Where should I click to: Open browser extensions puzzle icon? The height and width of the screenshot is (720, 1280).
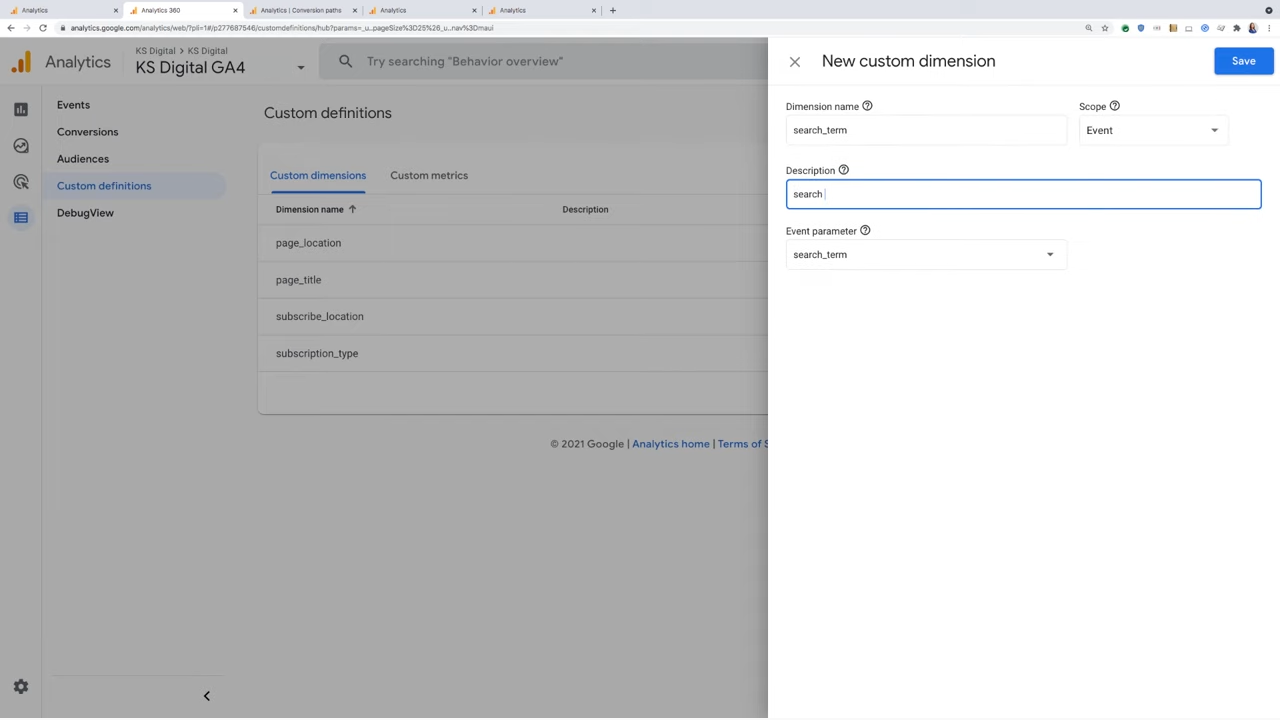[x=1237, y=28]
